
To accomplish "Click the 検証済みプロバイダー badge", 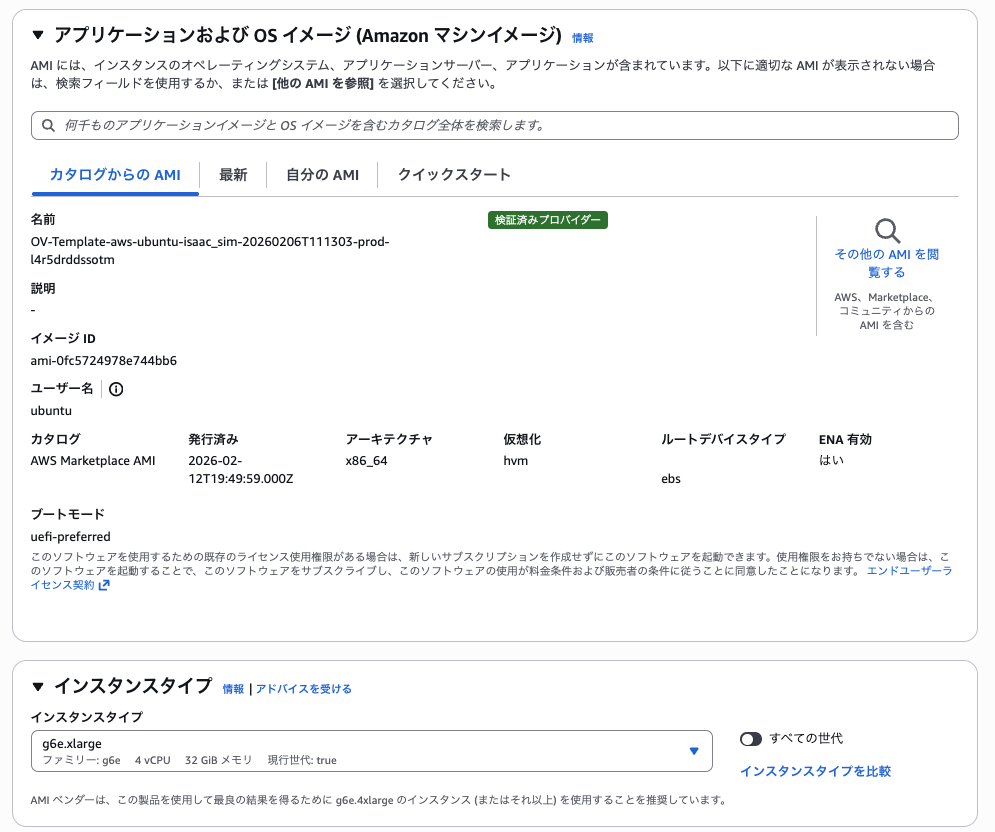I will [x=548, y=220].
